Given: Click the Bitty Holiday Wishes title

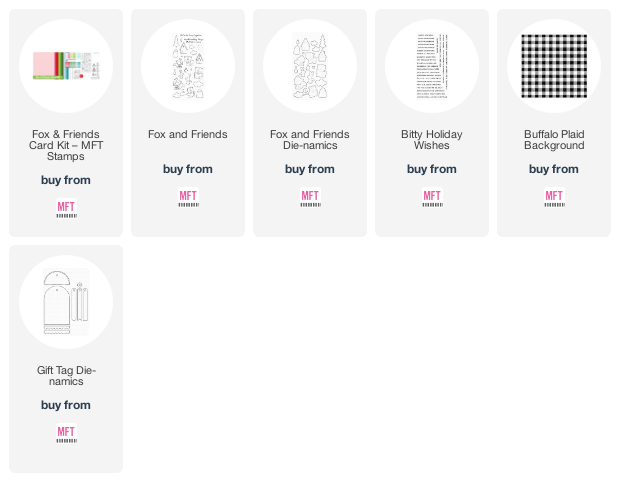Looking at the screenshot, I should pyautogui.click(x=432, y=140).
